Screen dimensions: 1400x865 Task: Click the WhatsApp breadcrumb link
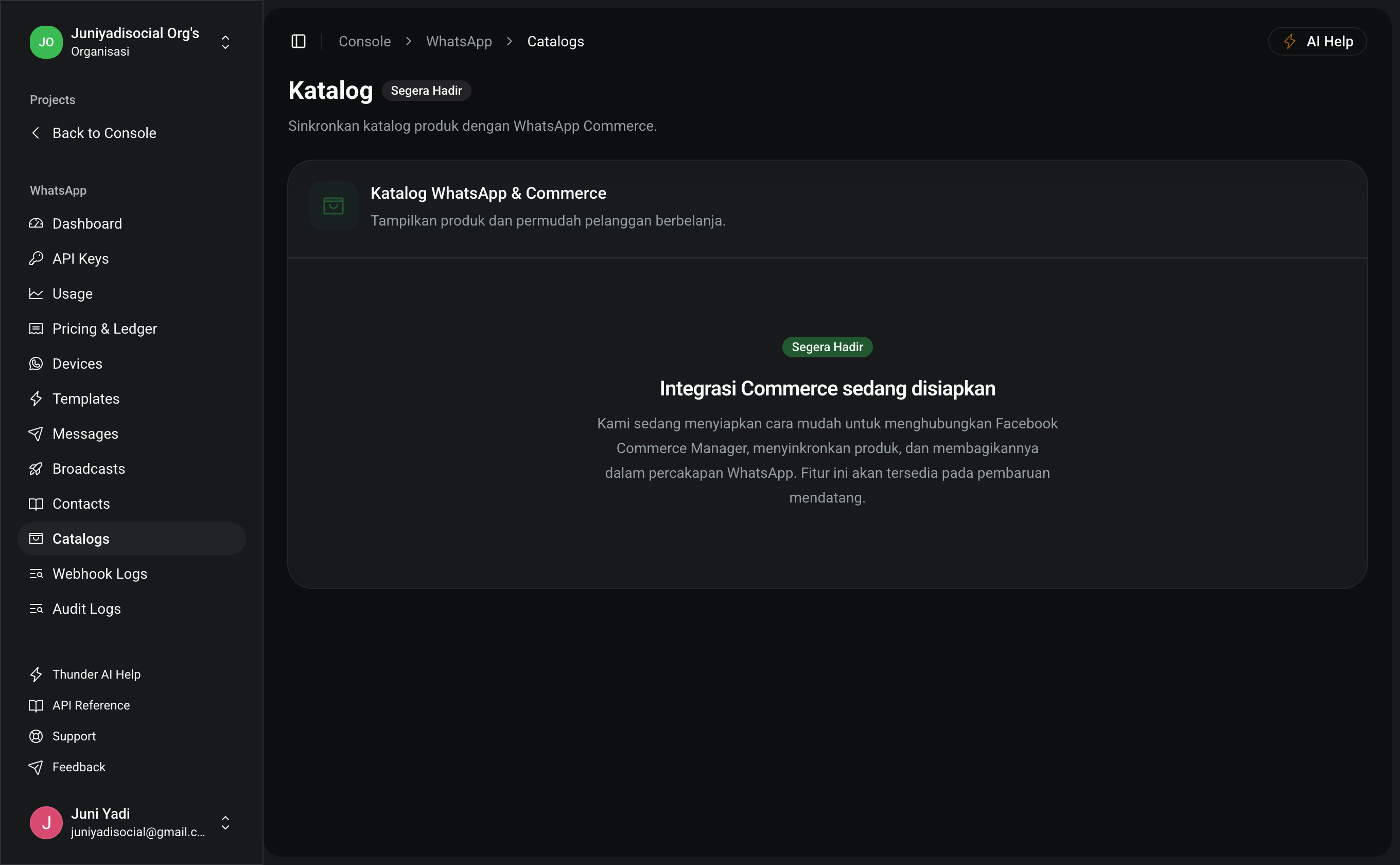(459, 41)
